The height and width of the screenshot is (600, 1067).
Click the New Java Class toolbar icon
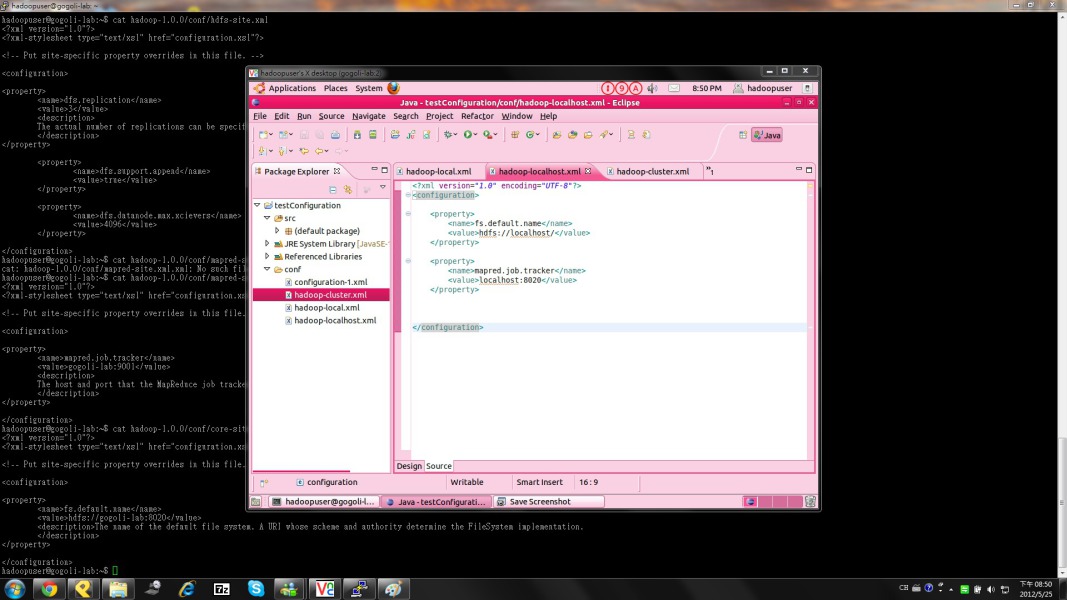(530, 135)
